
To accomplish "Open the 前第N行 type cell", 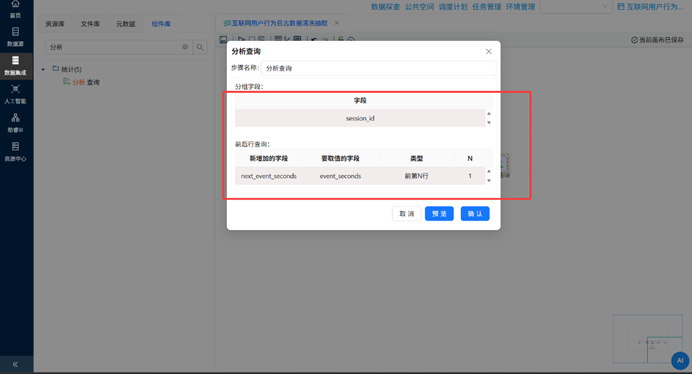I will pyautogui.click(x=416, y=176).
